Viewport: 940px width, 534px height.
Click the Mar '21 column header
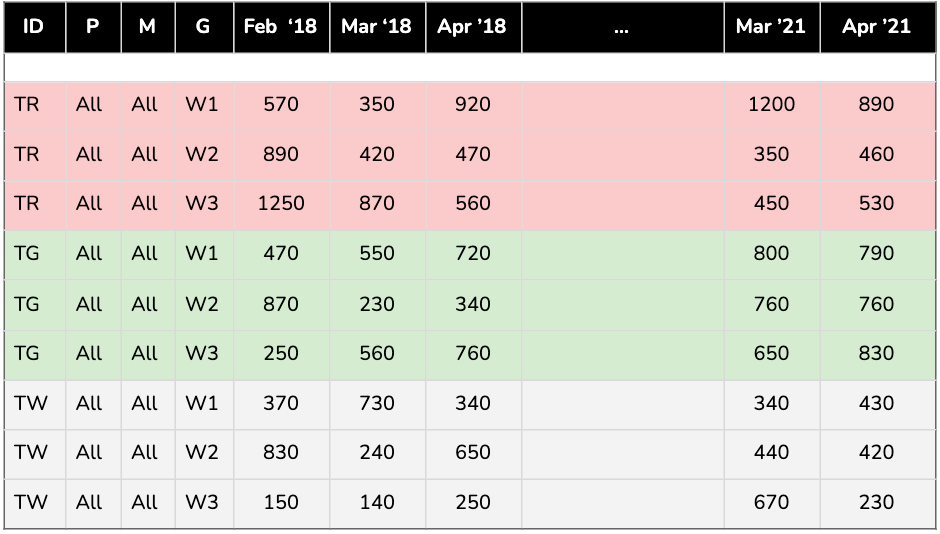(771, 27)
